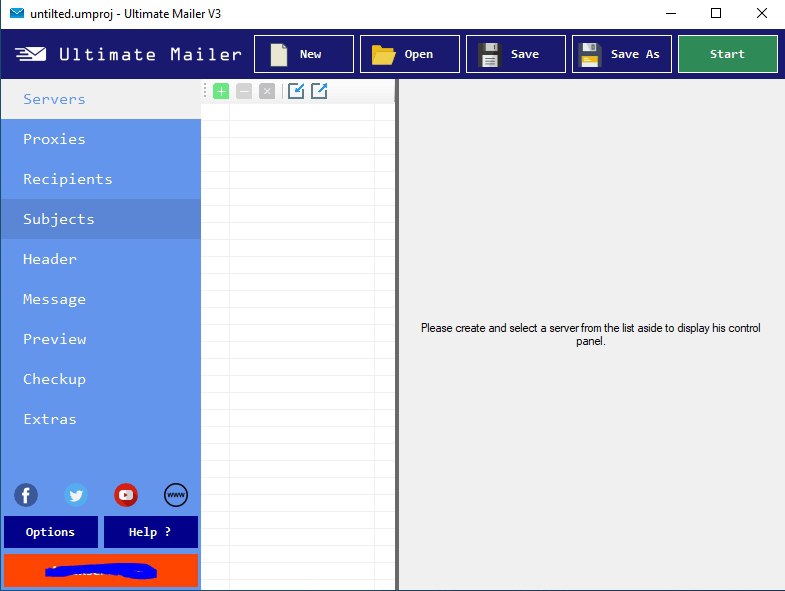
Task: Open Help ? button
Action: (x=151, y=532)
